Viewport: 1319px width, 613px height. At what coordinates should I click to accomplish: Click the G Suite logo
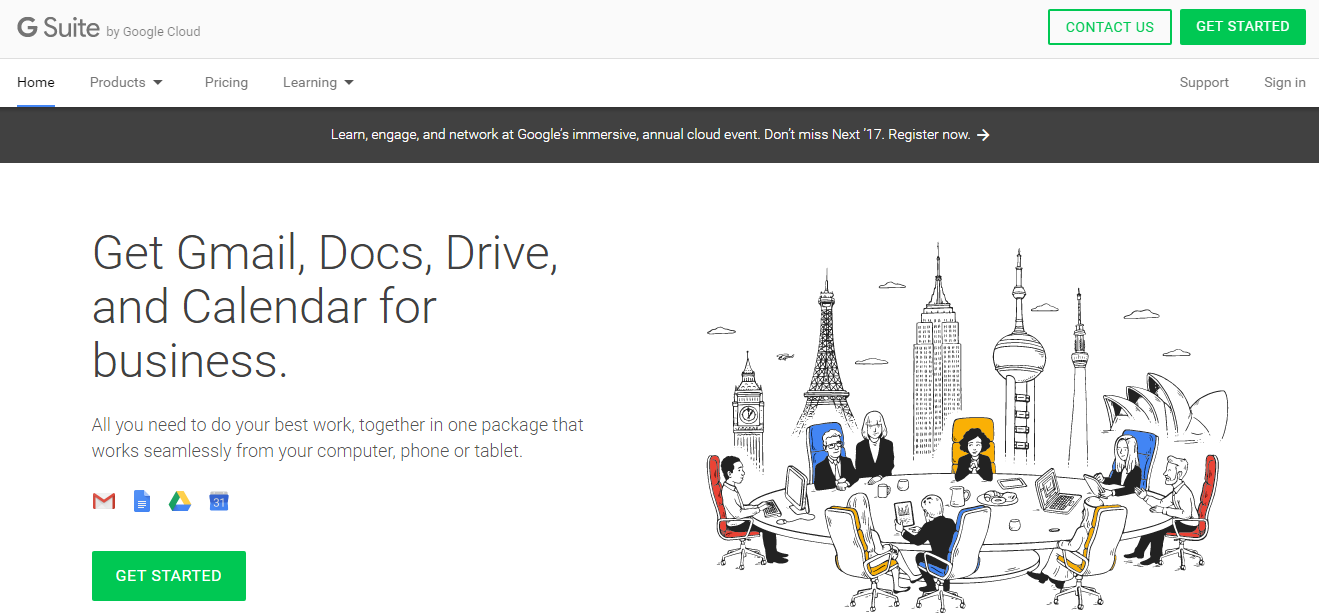(58, 28)
